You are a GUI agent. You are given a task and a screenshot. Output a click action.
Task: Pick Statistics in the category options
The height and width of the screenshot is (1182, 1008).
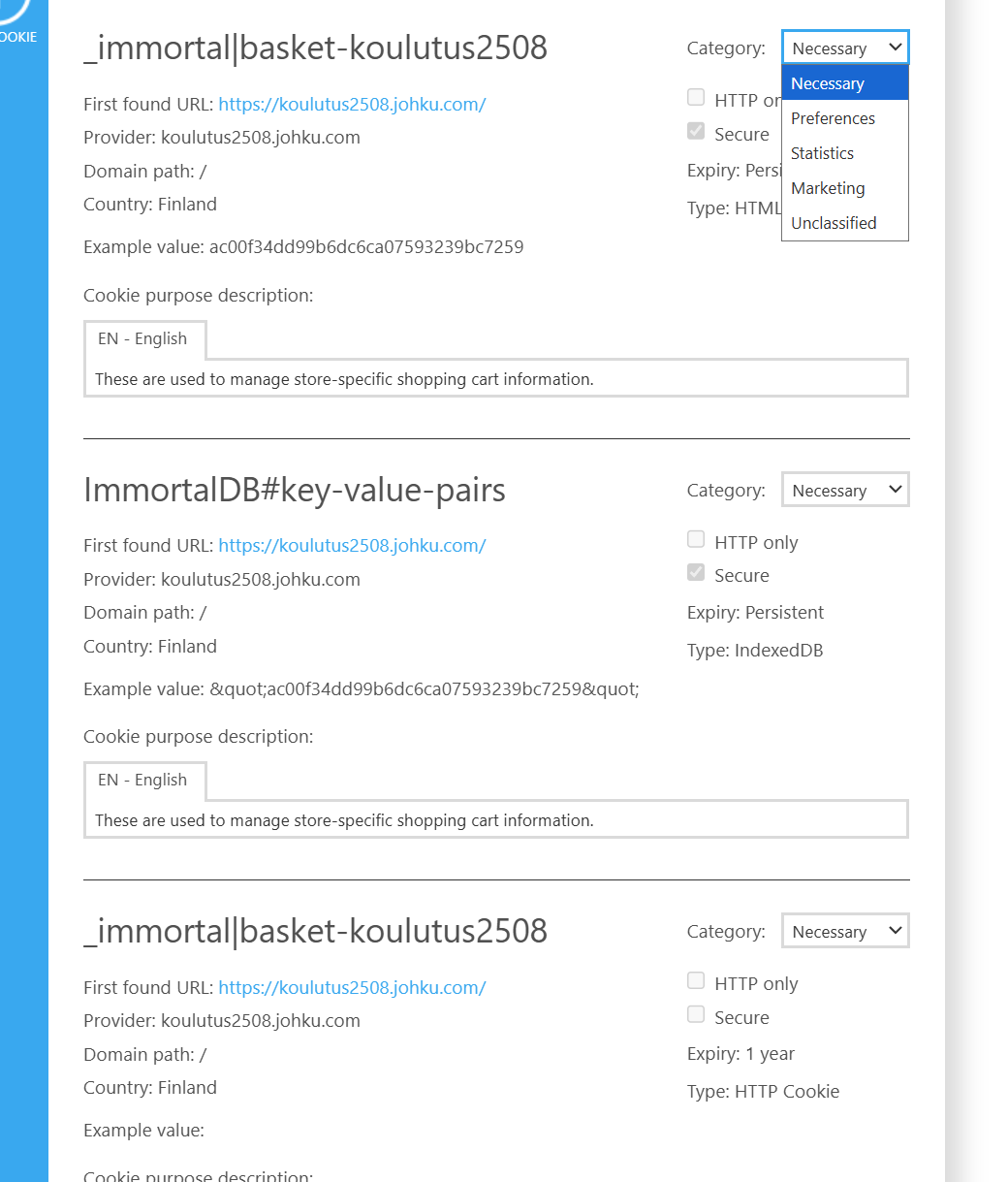[822, 153]
